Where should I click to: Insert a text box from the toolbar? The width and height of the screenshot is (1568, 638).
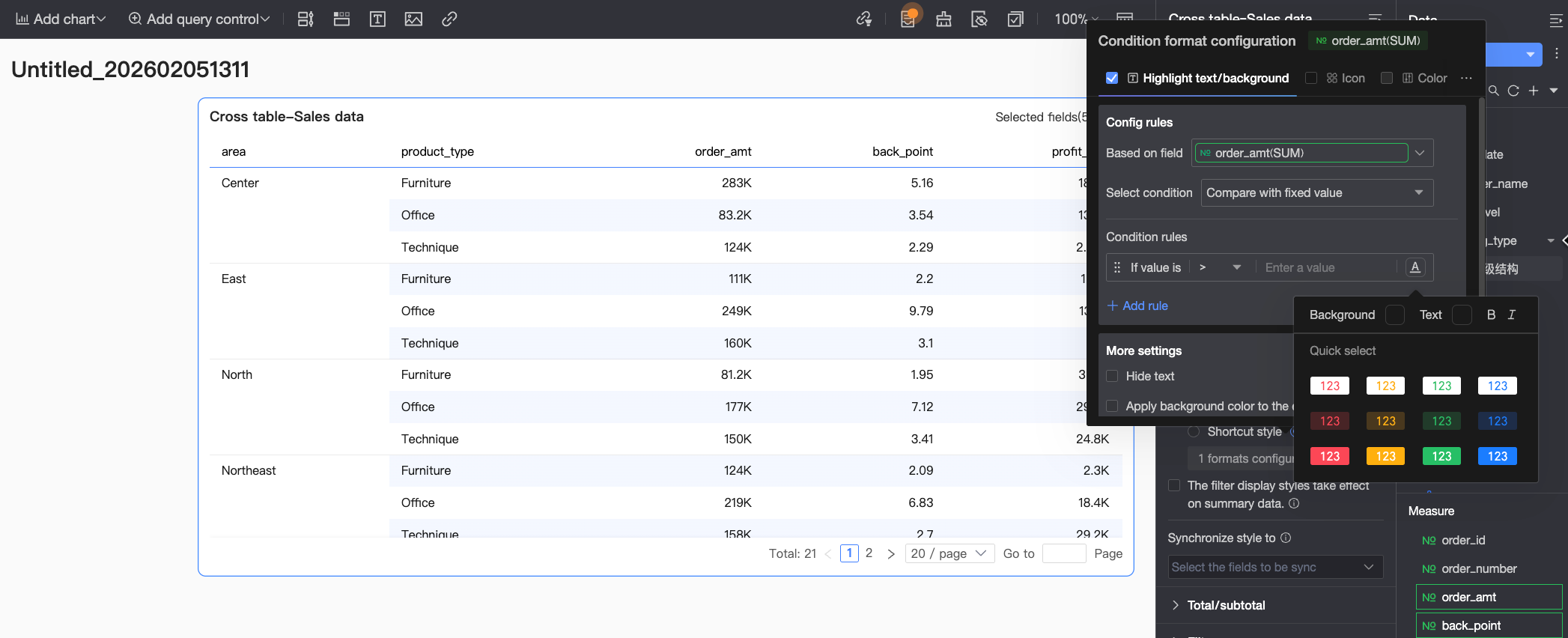[377, 19]
